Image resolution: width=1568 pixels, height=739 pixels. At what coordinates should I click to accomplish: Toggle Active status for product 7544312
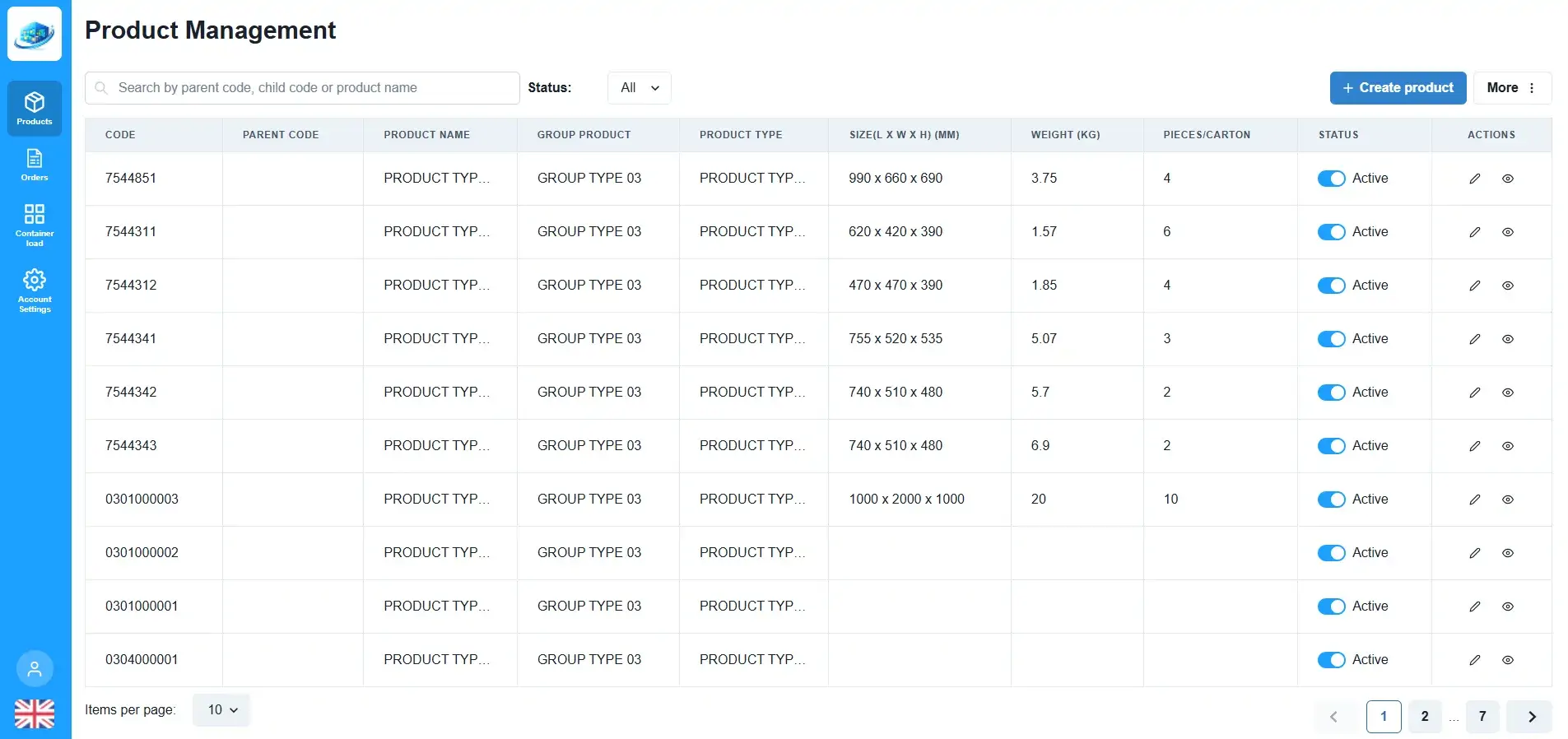point(1331,286)
